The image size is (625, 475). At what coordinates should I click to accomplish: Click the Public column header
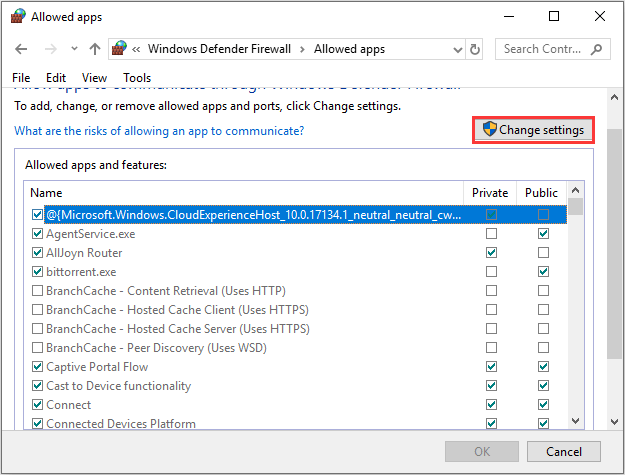point(541,193)
